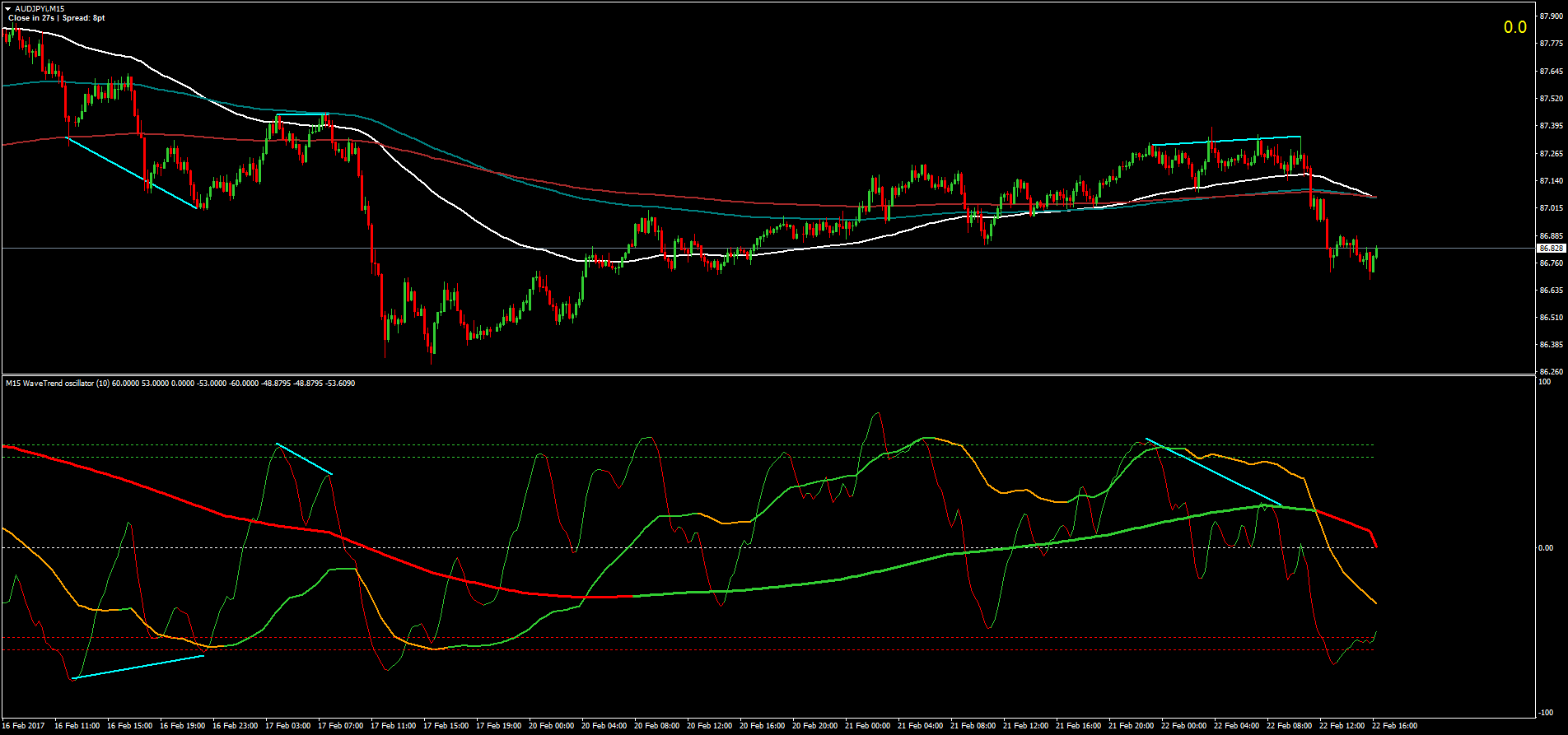The height and width of the screenshot is (735, 1568).
Task: Click the '21 Feb 04:00' time label
Action: coord(920,726)
